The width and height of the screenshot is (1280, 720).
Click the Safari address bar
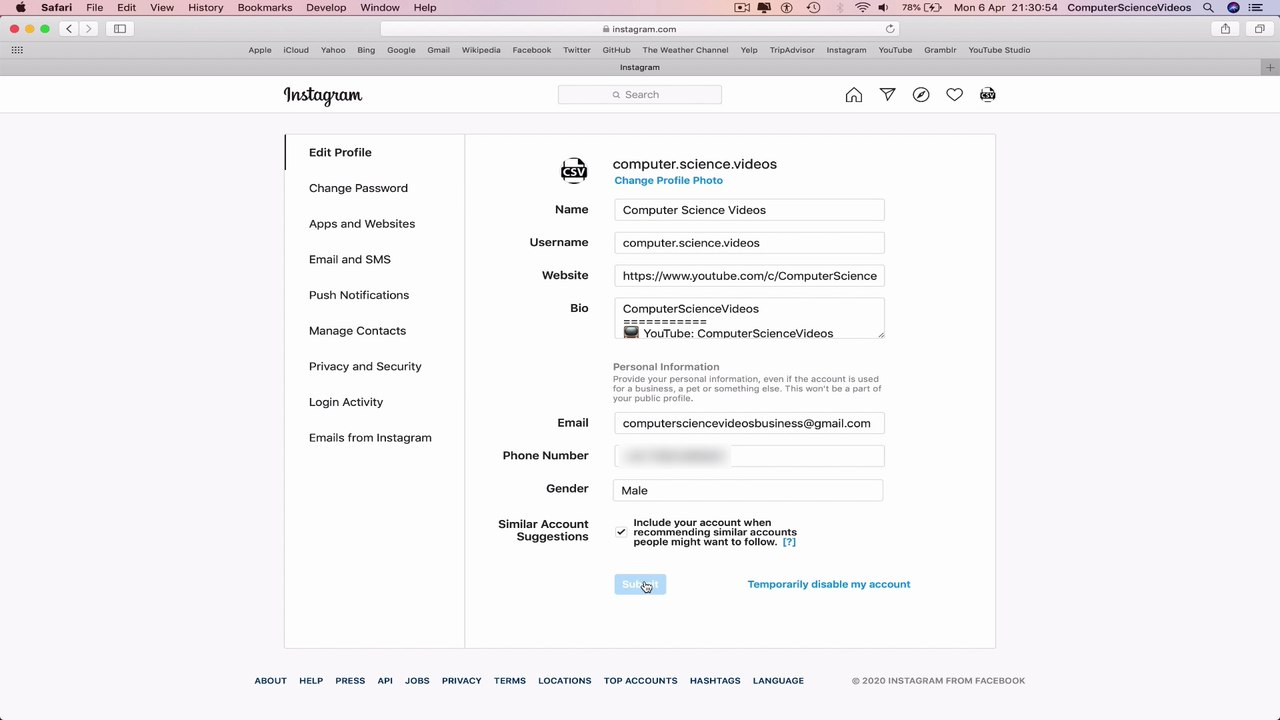pos(640,29)
